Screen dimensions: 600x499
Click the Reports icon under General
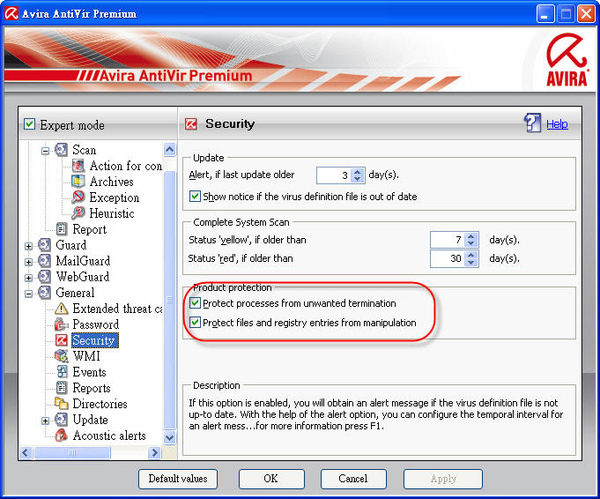62,388
